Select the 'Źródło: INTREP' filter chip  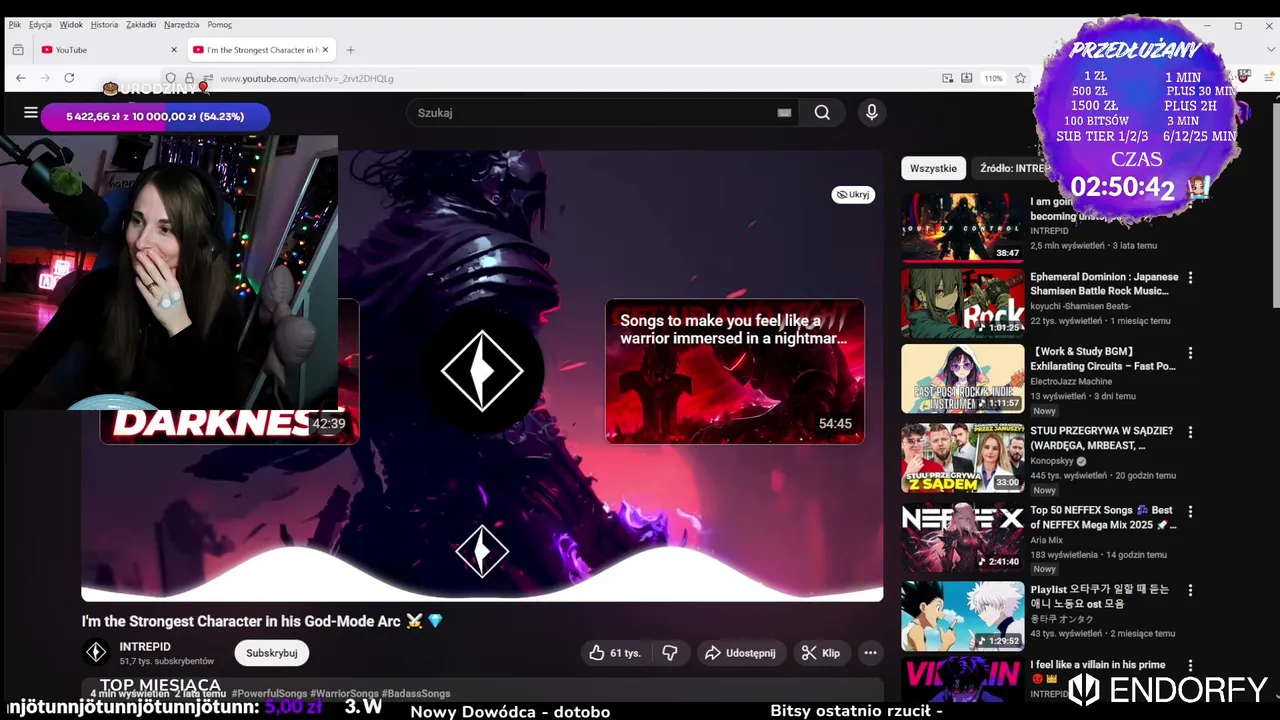1012,168
